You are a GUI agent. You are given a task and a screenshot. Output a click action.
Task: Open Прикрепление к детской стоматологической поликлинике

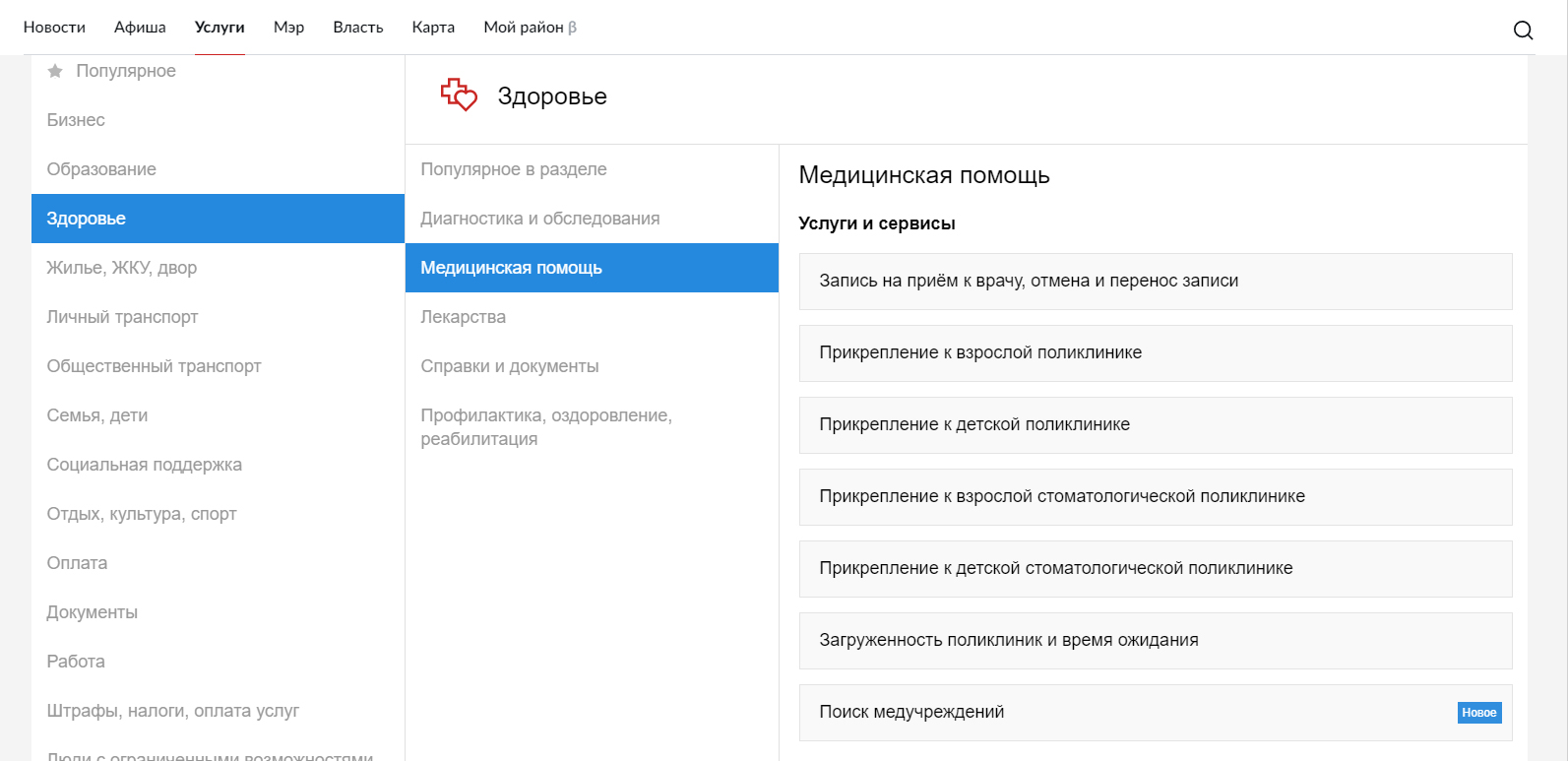1055,569
